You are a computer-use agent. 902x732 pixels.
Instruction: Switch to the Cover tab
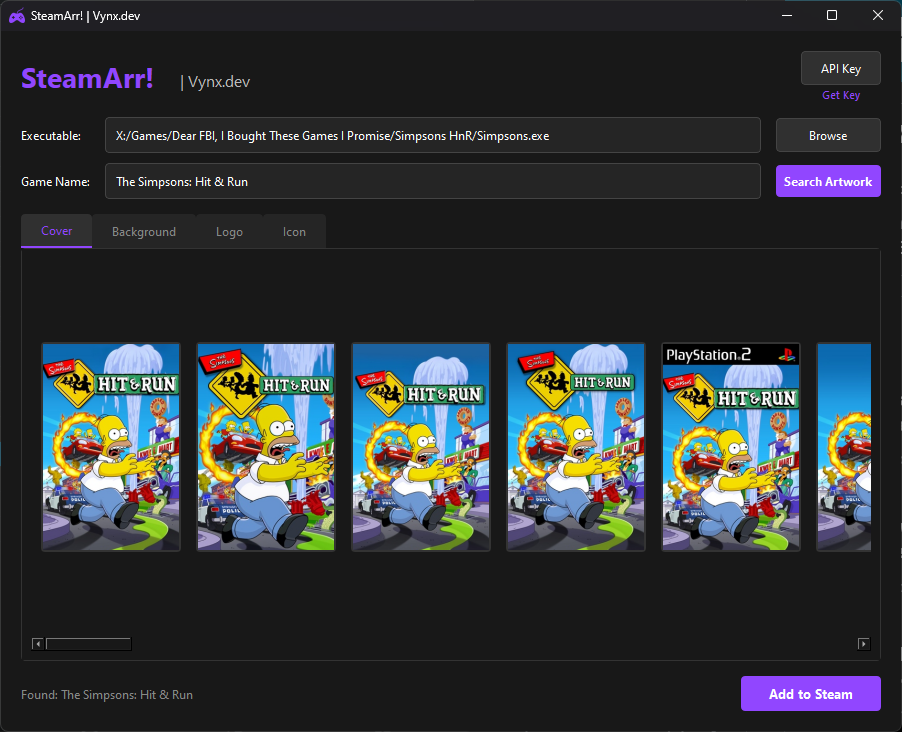pyautogui.click(x=56, y=231)
